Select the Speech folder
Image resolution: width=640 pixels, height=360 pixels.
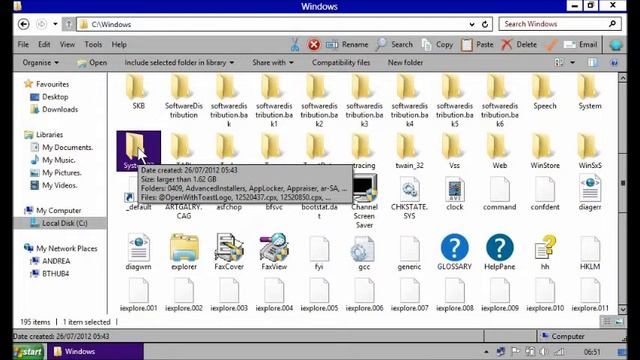(545, 92)
